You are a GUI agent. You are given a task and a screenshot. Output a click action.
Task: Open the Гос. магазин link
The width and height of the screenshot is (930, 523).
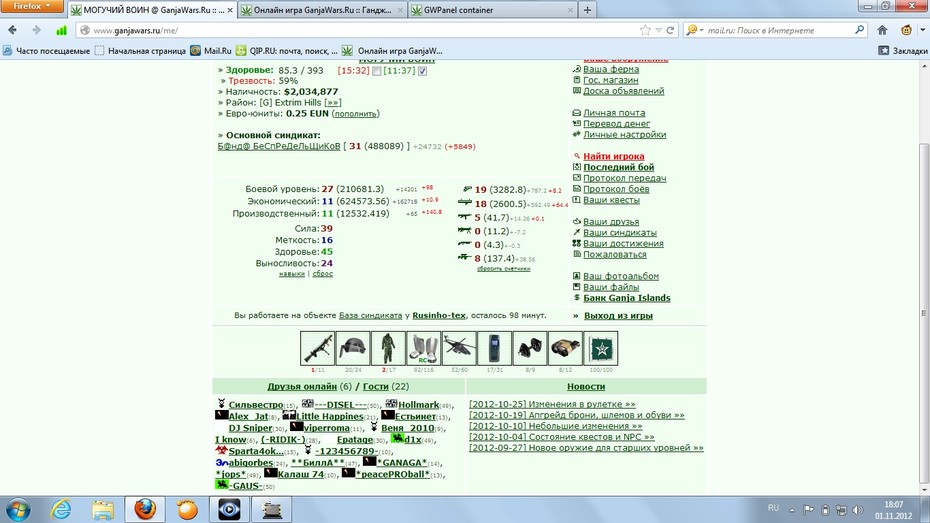[610, 80]
